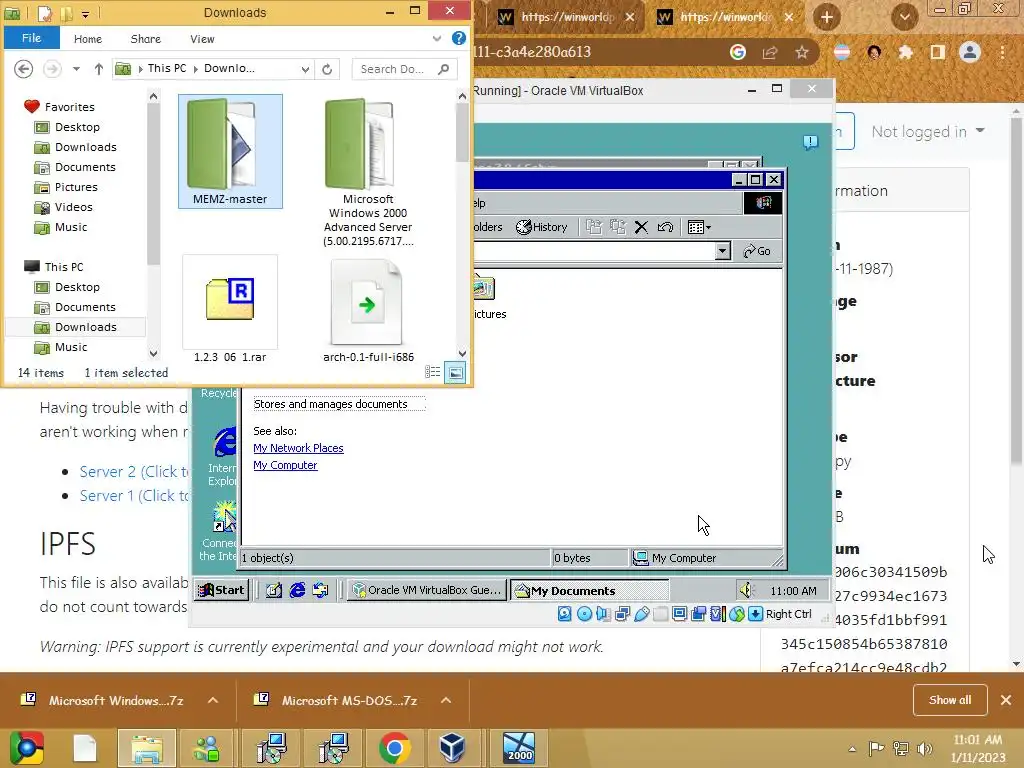Open Chrome extensions puzzle icon
Image resolution: width=1024 pixels, height=768 pixels.
click(905, 52)
